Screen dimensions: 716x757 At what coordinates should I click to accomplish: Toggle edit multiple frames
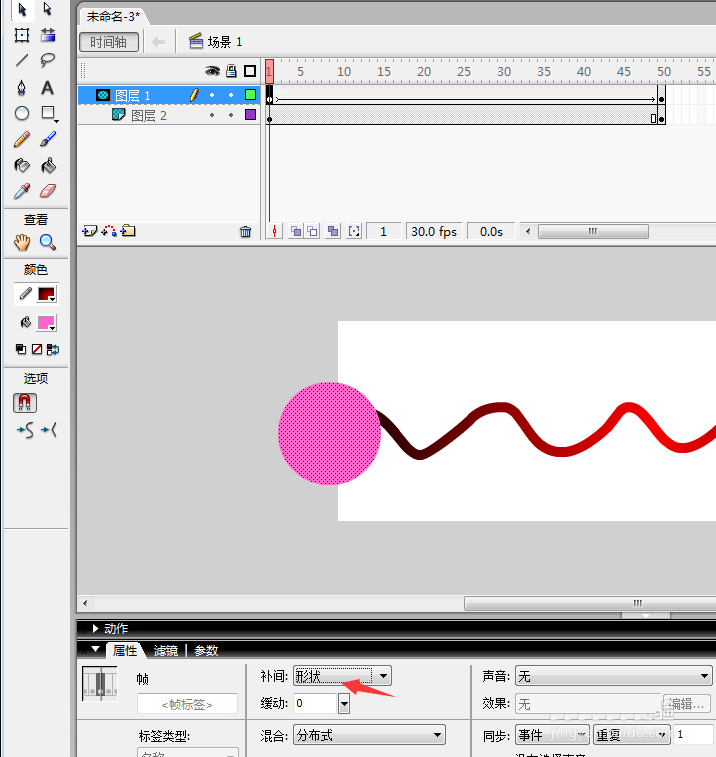click(x=333, y=232)
